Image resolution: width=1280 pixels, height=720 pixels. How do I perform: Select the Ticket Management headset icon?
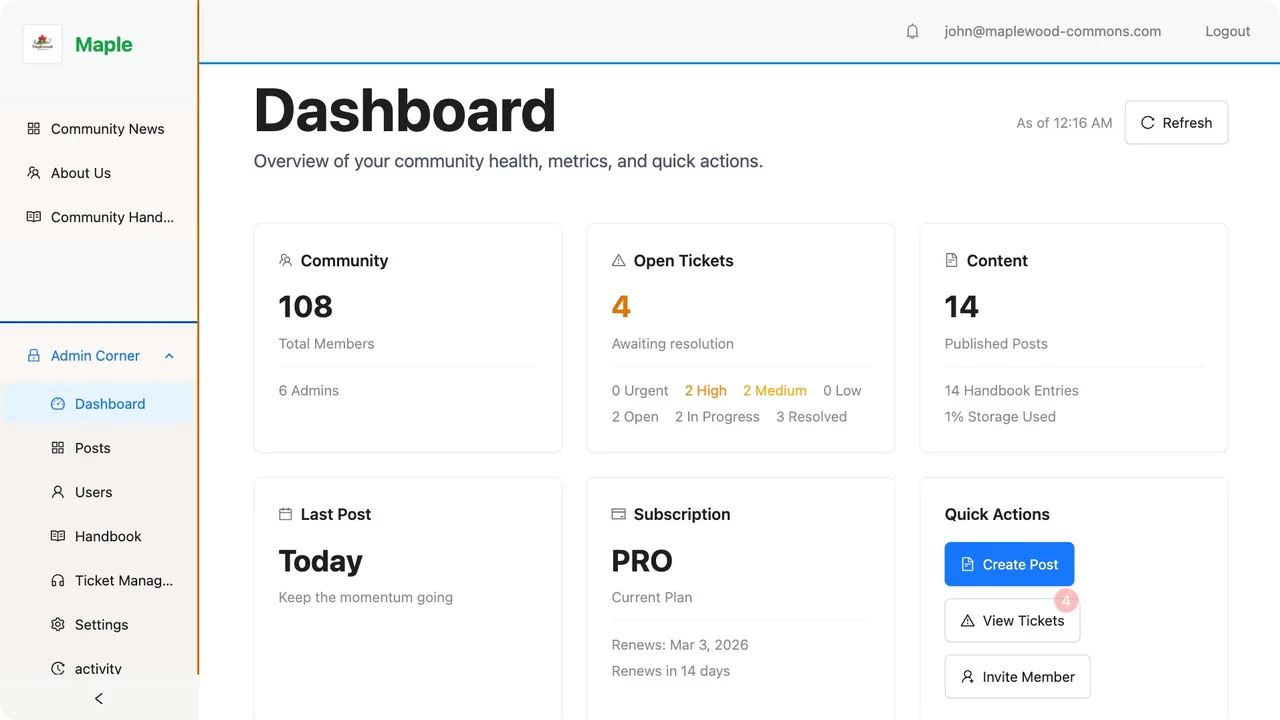coord(58,580)
